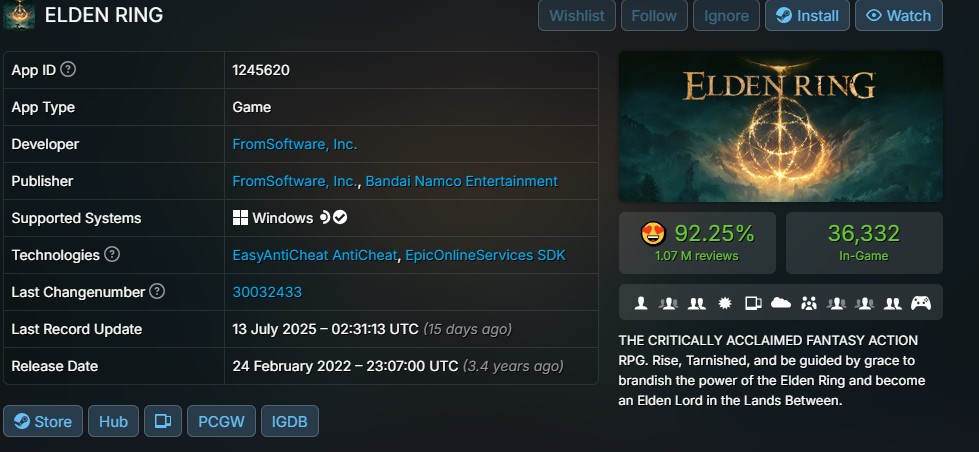The width and height of the screenshot is (979, 452).
Task: Click the help icon beside Last Changenumber
Action: (157, 292)
